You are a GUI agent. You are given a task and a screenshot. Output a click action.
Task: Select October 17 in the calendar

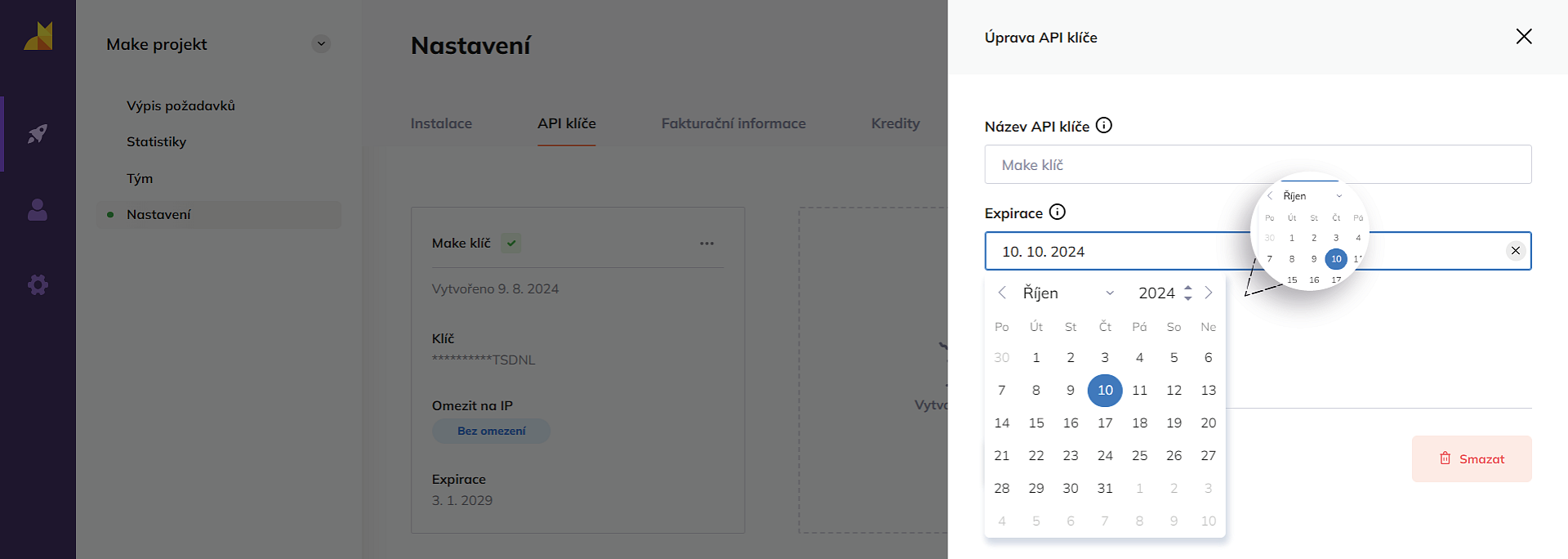[x=1105, y=423]
